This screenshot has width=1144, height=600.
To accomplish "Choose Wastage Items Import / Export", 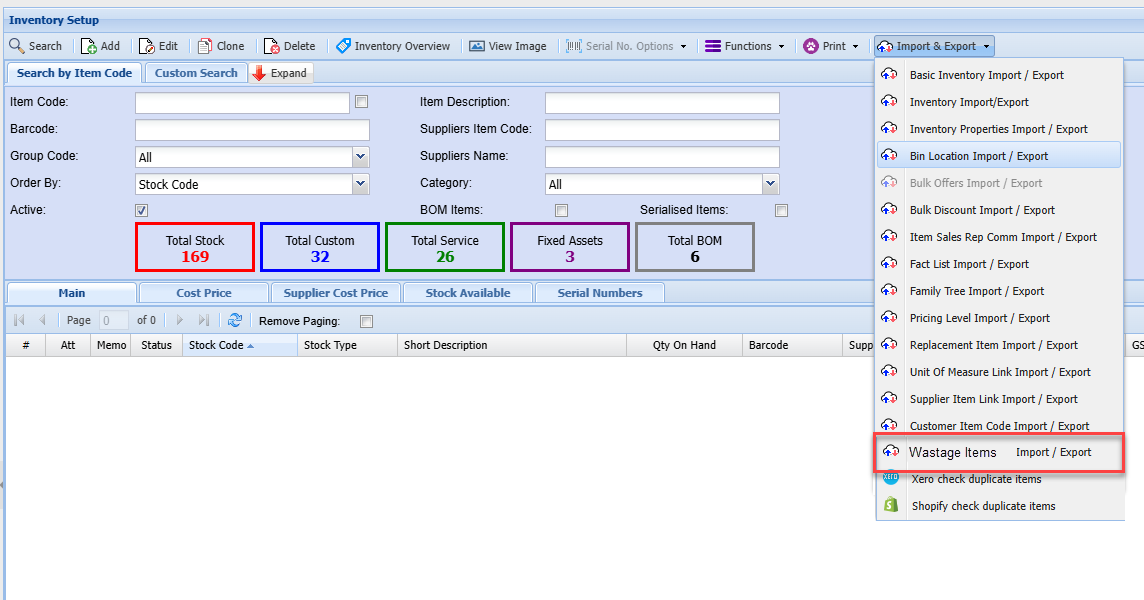I will (999, 453).
